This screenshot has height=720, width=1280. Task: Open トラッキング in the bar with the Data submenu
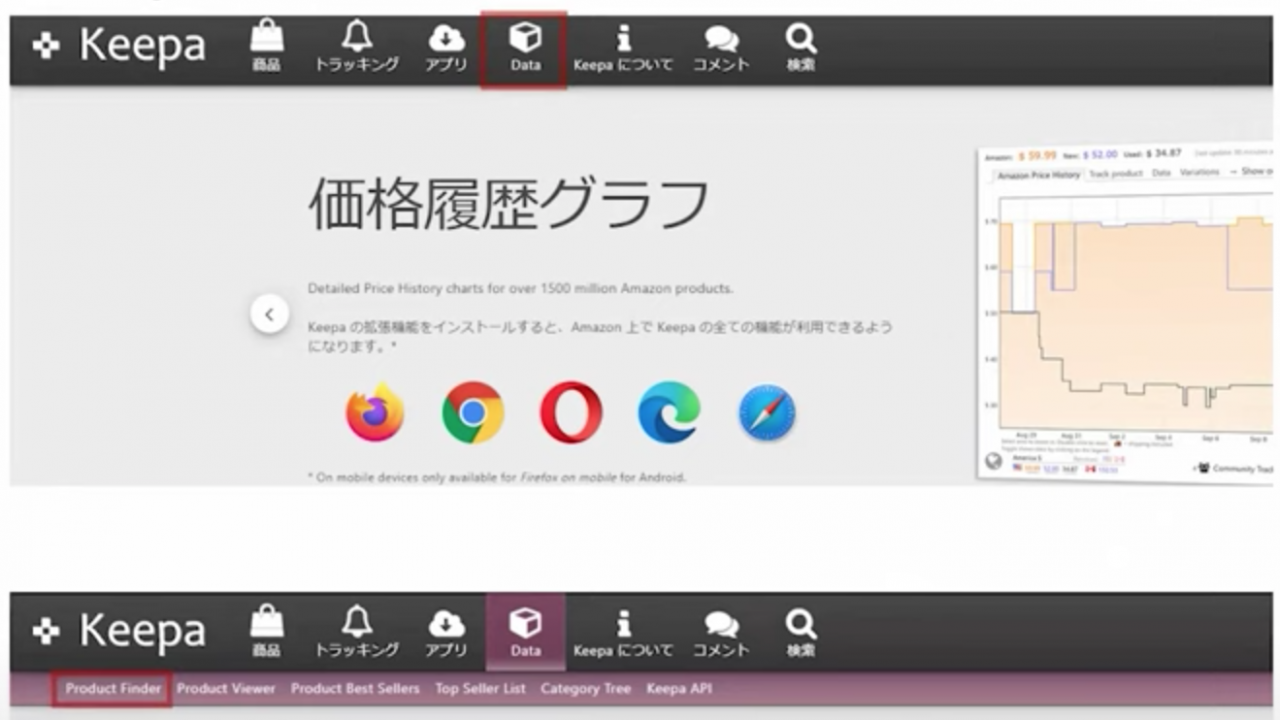point(357,633)
